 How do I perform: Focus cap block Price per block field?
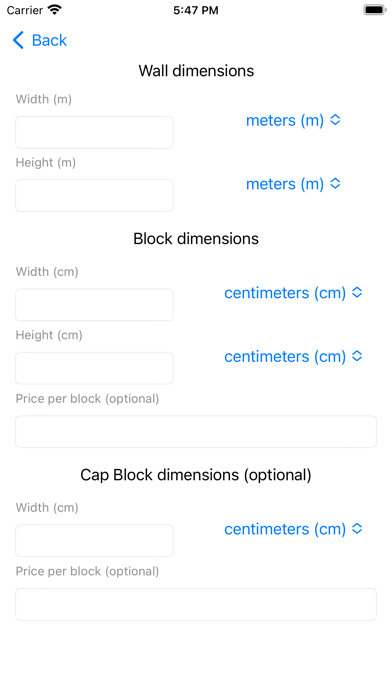(x=196, y=604)
